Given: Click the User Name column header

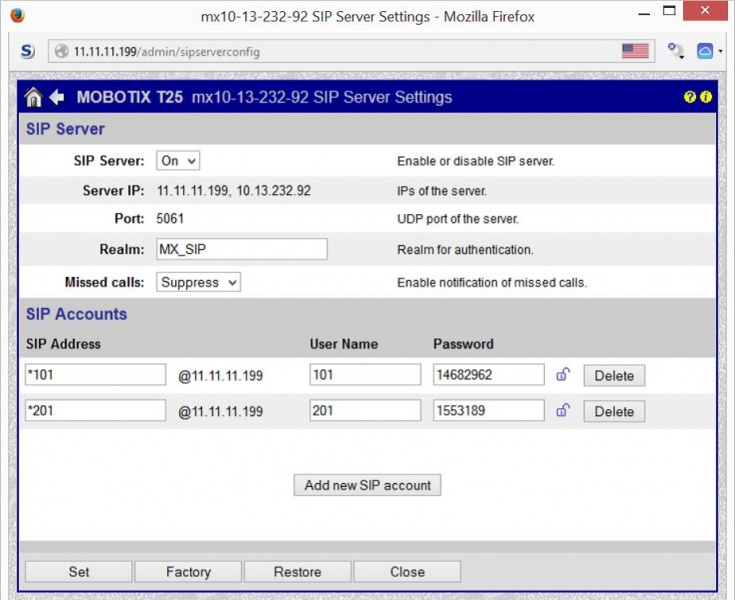Looking at the screenshot, I should tap(344, 344).
